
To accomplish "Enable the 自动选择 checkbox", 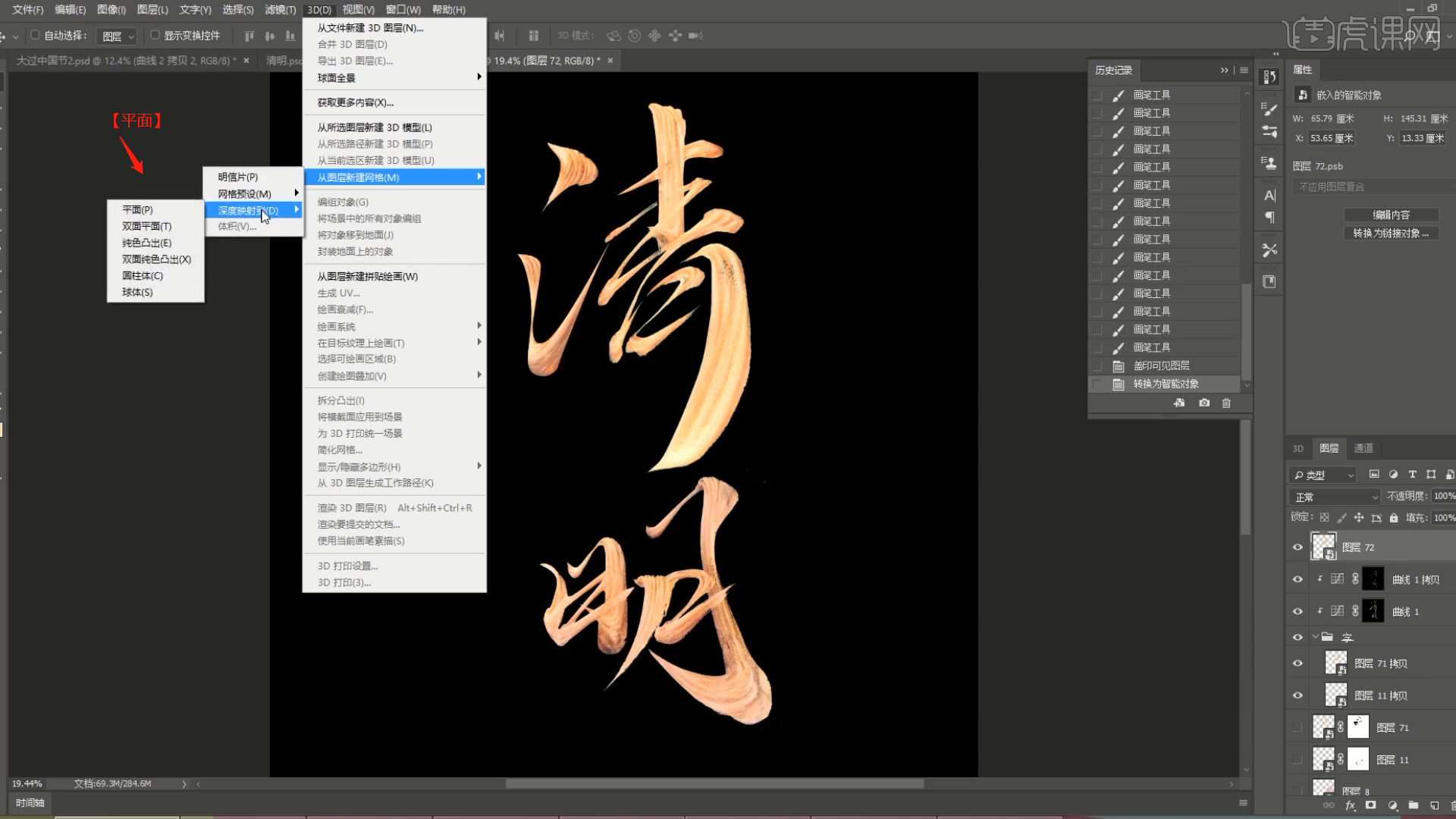I will (x=35, y=35).
